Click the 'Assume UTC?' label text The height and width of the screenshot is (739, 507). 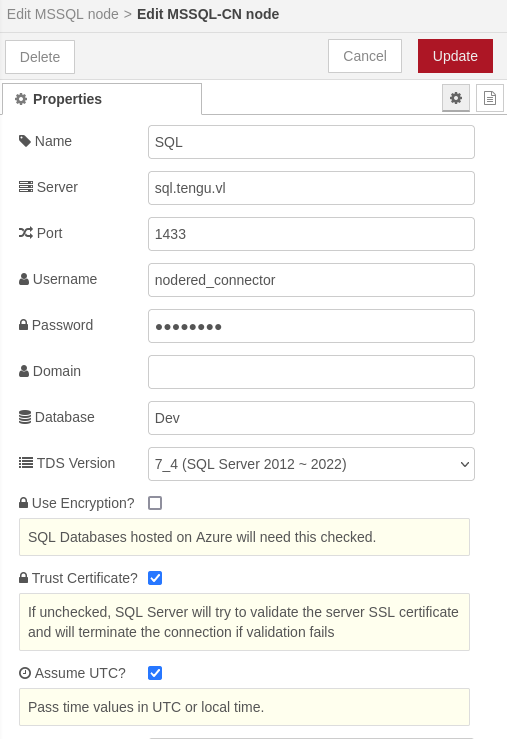(80, 673)
